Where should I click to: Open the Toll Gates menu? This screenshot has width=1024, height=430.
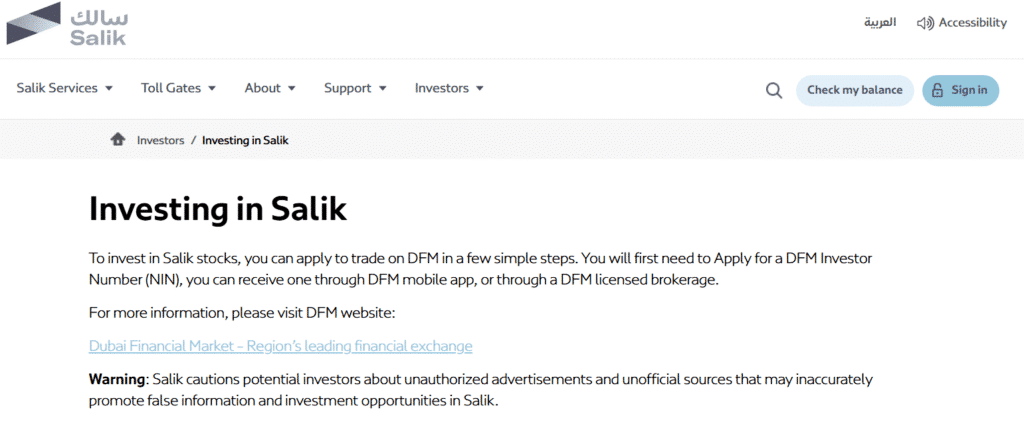coord(178,88)
